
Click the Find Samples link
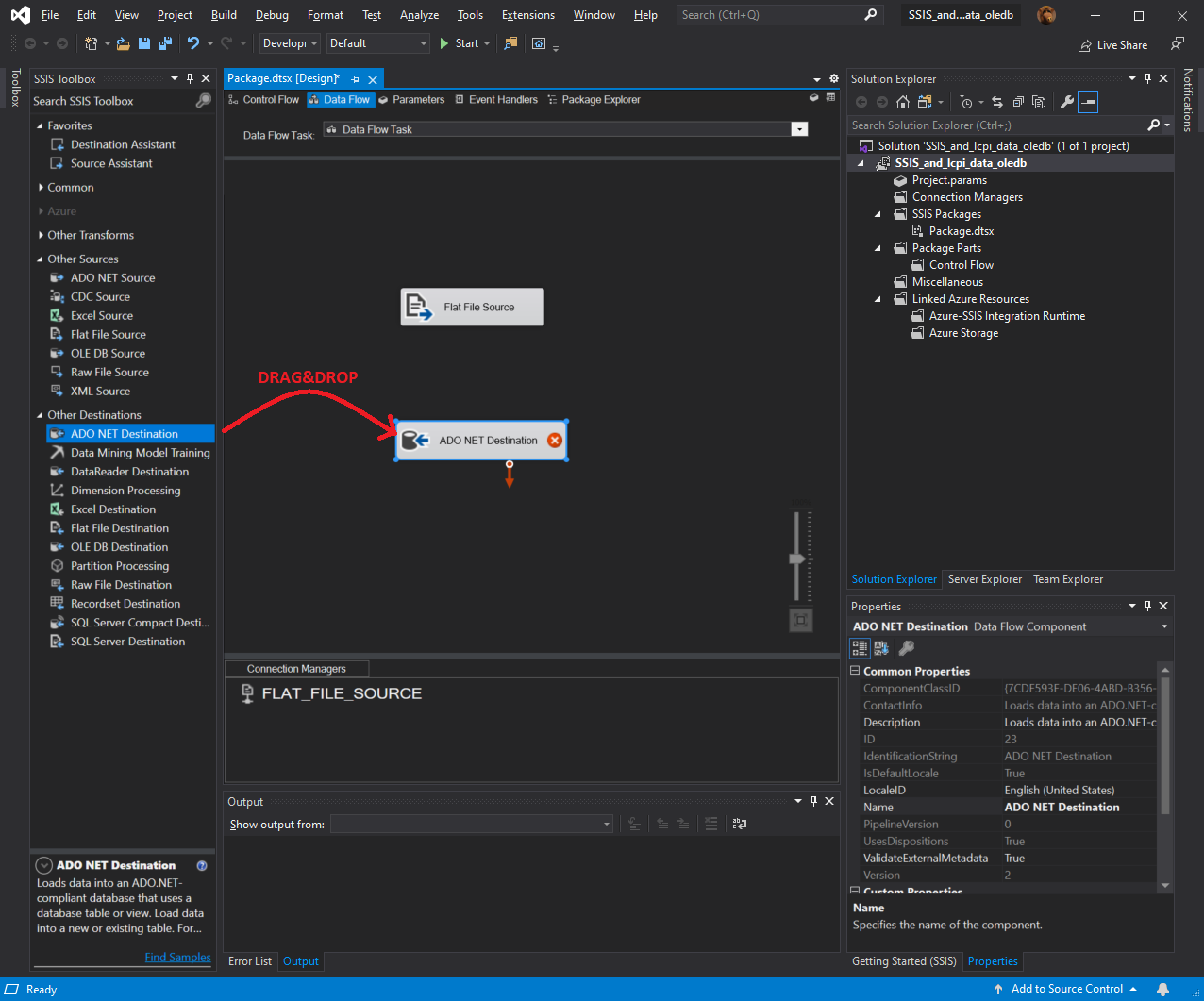pyautogui.click(x=177, y=957)
